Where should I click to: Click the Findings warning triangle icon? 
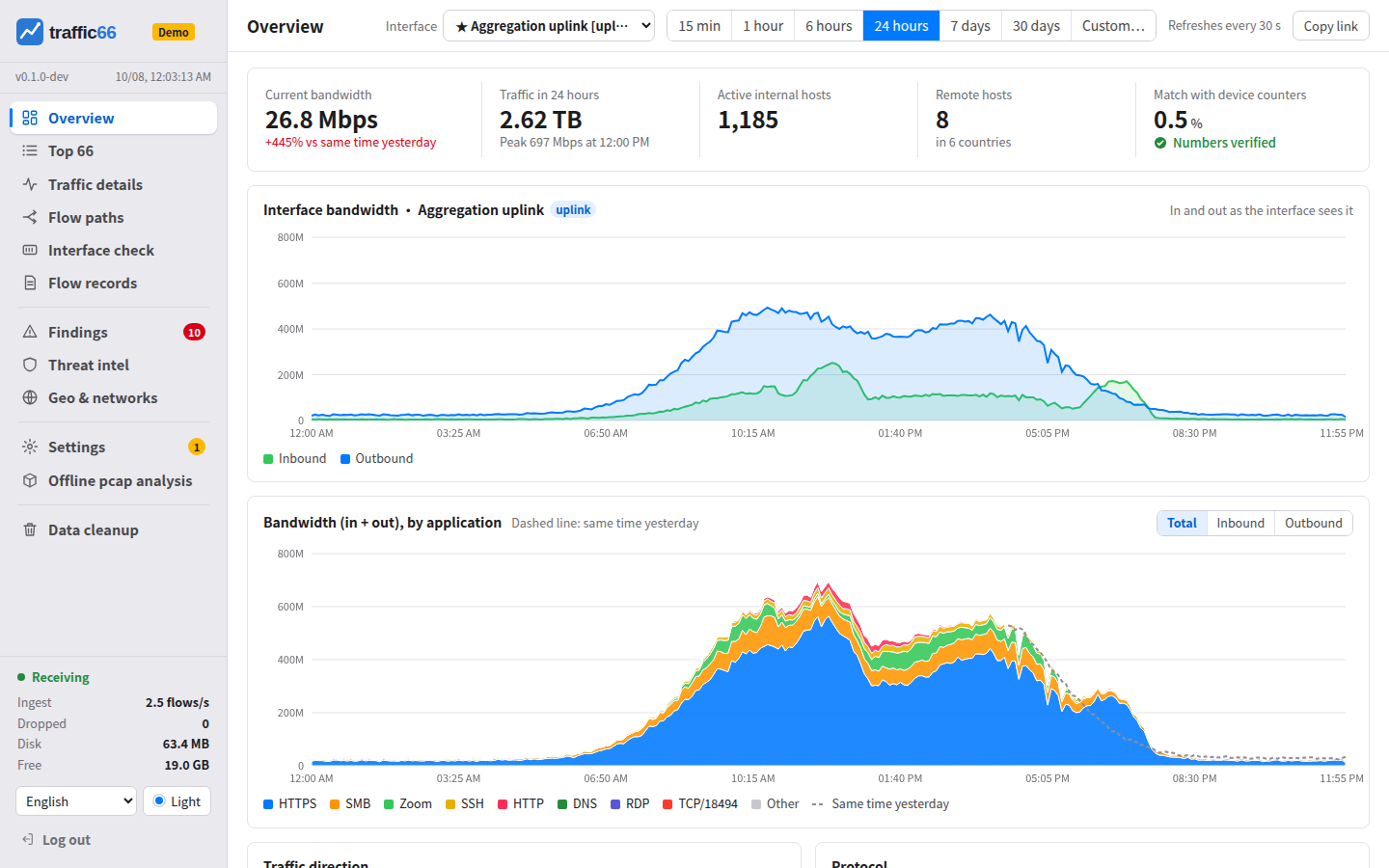click(30, 332)
